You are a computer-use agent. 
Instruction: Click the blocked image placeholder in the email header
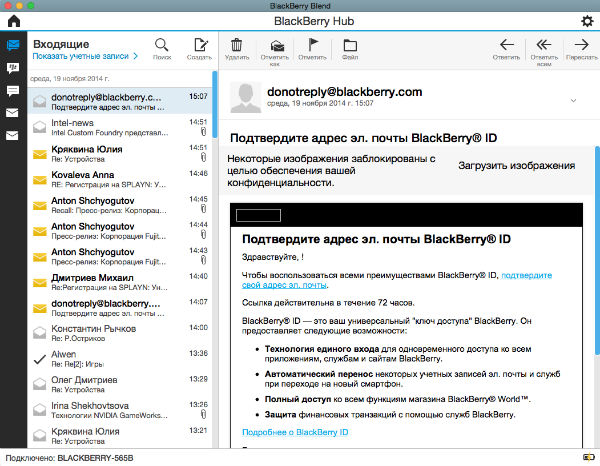pyautogui.click(x=258, y=215)
